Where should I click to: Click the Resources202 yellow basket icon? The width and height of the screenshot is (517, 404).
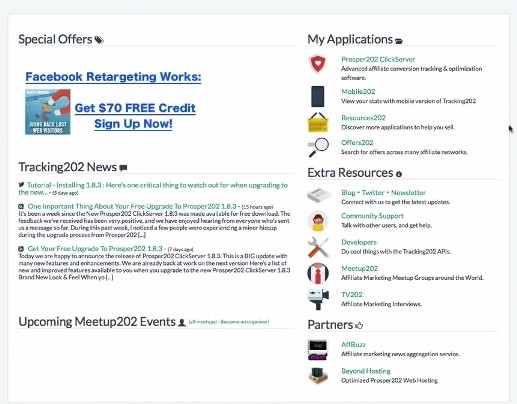pyautogui.click(x=318, y=122)
